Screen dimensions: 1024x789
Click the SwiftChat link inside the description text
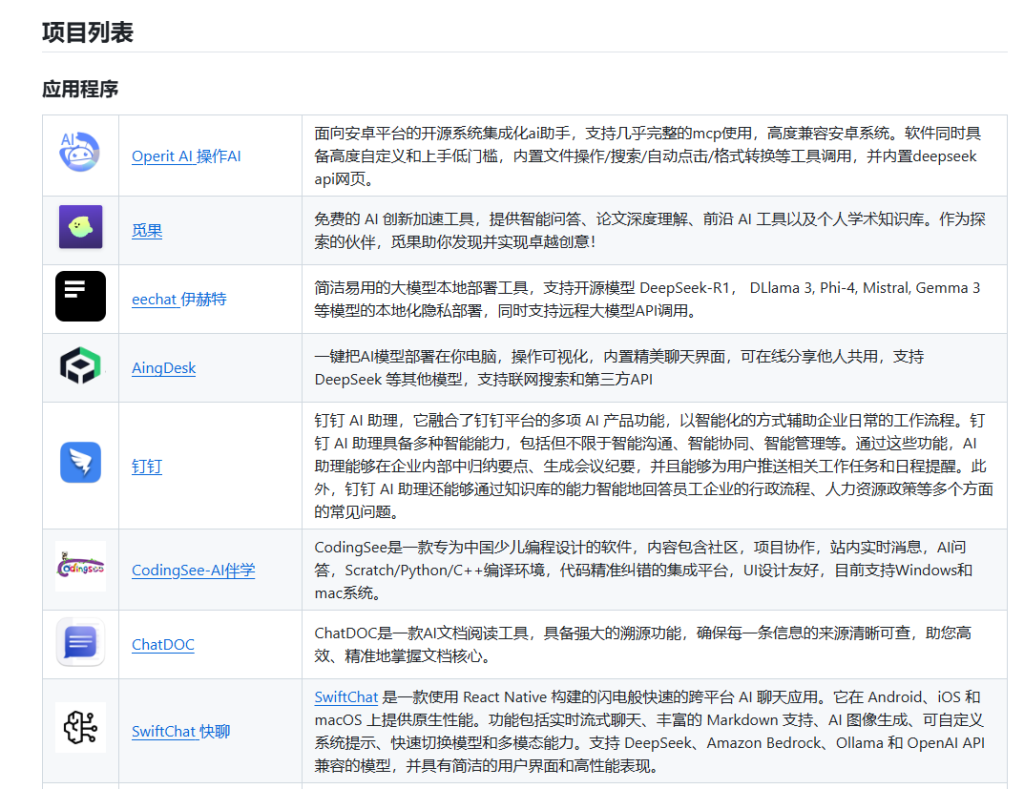pyautogui.click(x=346, y=697)
